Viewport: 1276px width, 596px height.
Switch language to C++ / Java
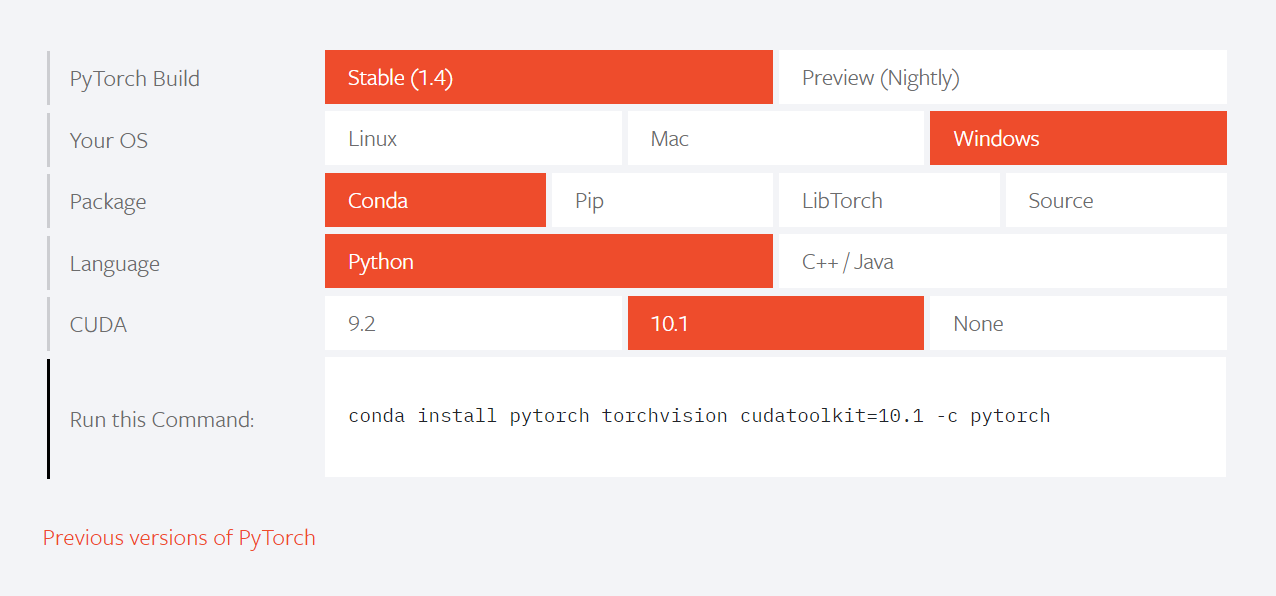[x=1000, y=261]
